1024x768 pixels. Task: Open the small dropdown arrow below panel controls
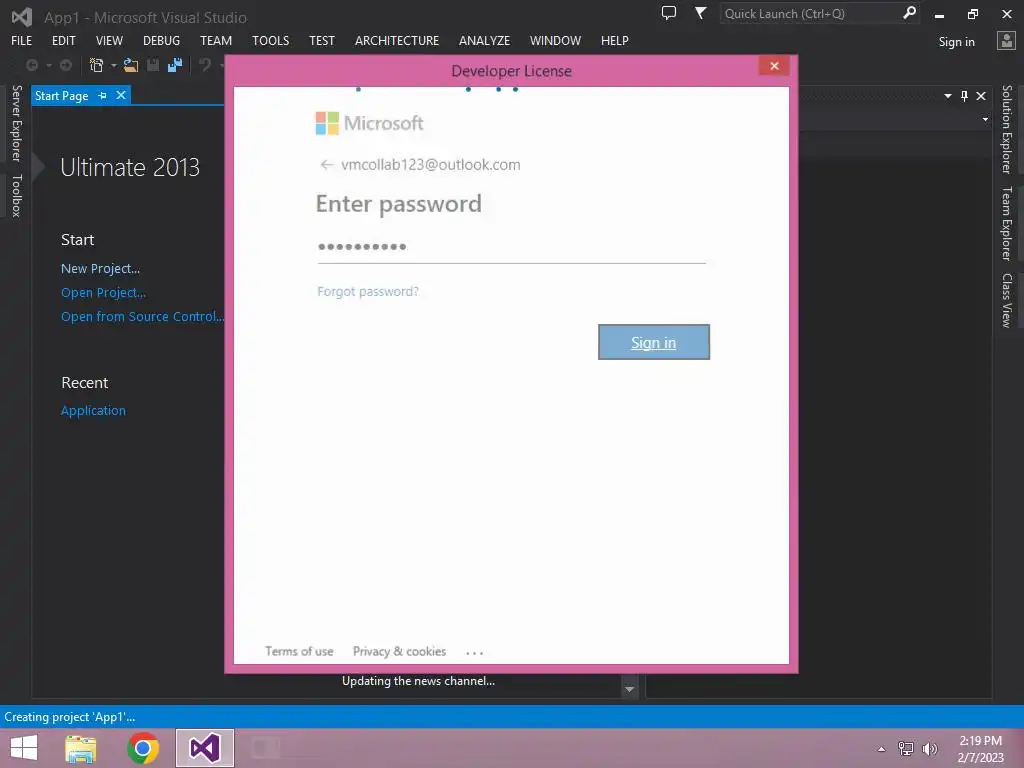click(x=985, y=120)
